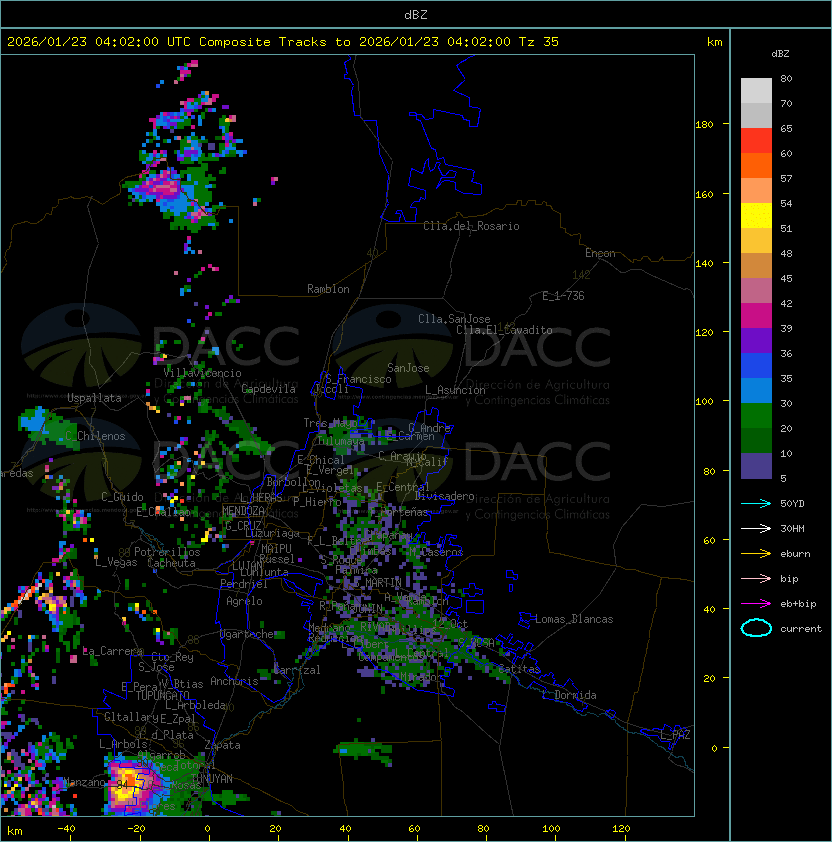This screenshot has height=842, width=832.
Task: Click the 'MENDOZA' city label
Action: tap(243, 510)
